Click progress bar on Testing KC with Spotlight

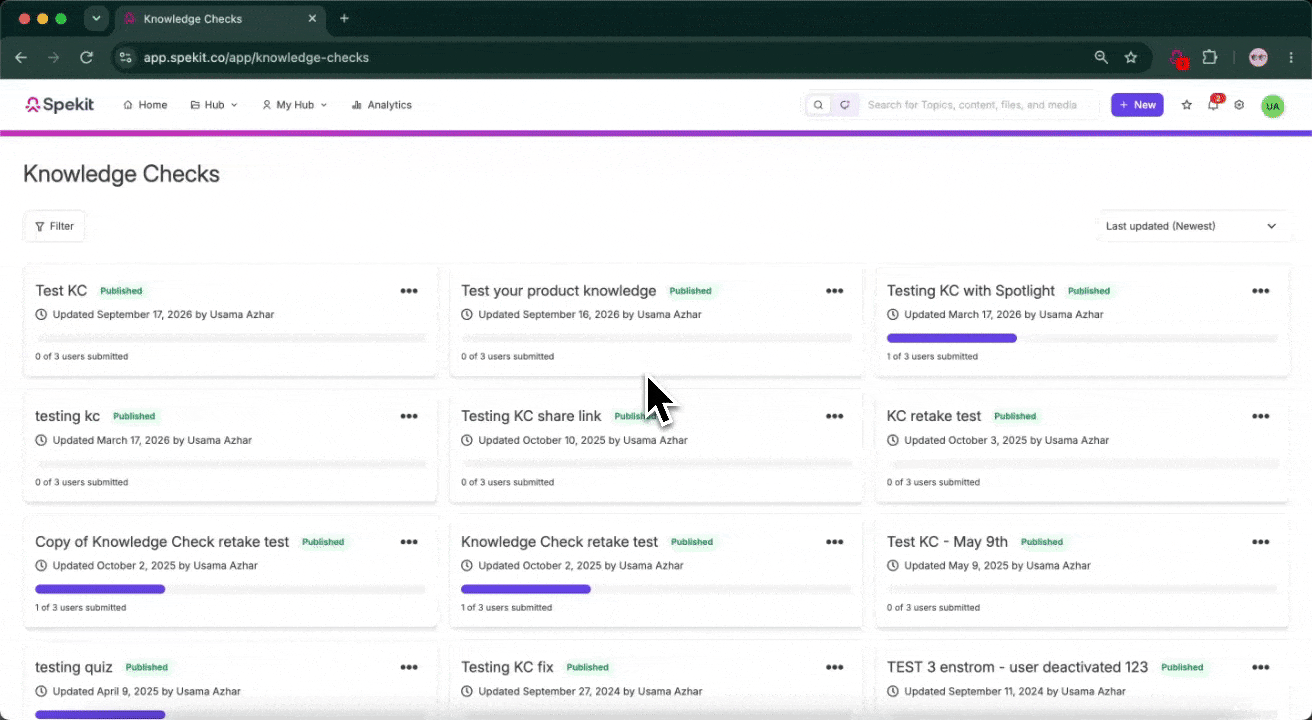click(x=1082, y=338)
